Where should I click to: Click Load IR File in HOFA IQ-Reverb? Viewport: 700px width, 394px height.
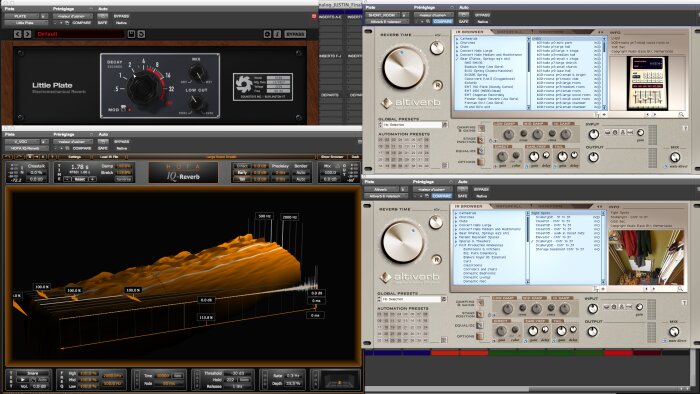109,157
